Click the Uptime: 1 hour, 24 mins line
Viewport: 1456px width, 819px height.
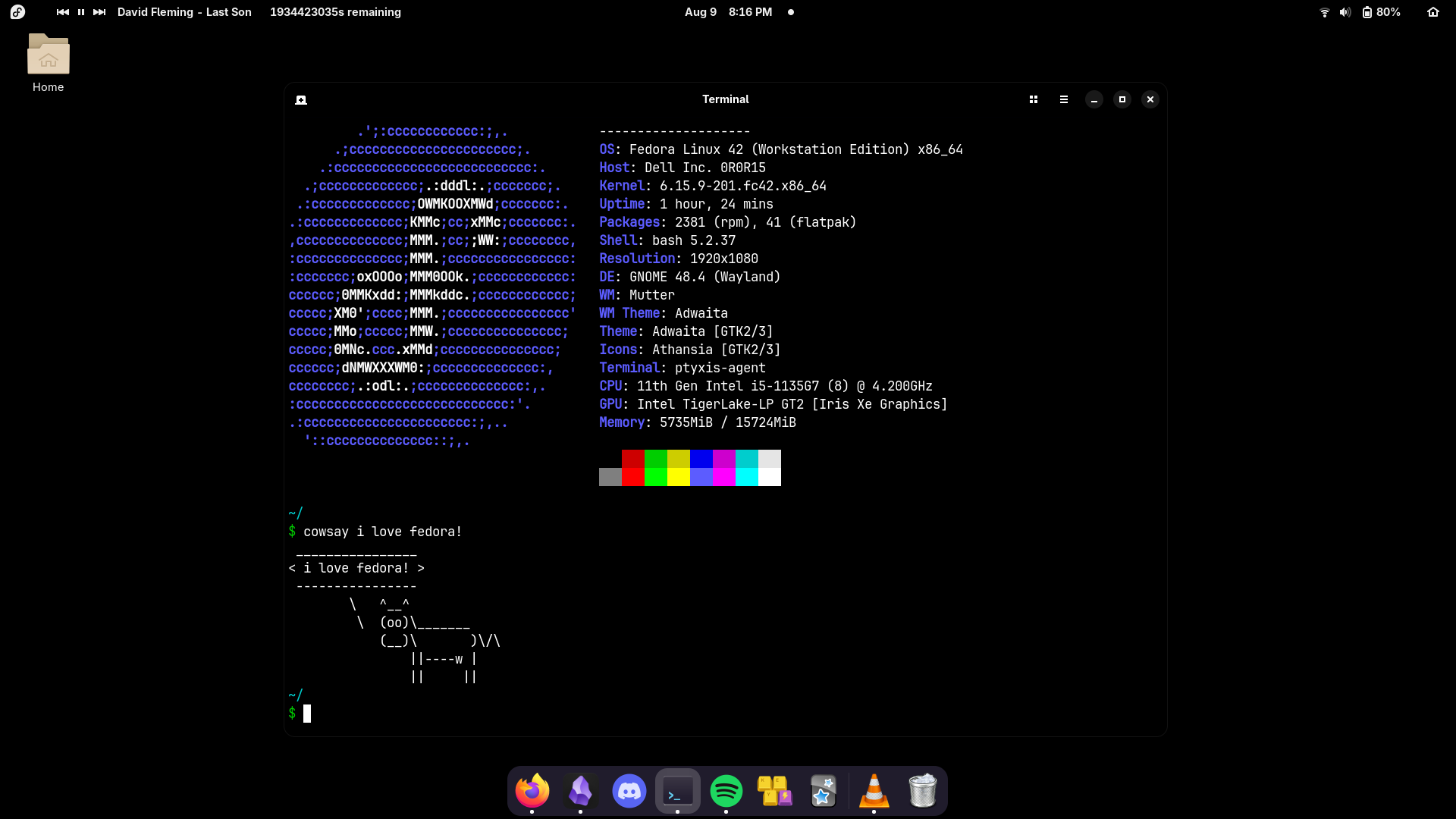click(x=686, y=204)
